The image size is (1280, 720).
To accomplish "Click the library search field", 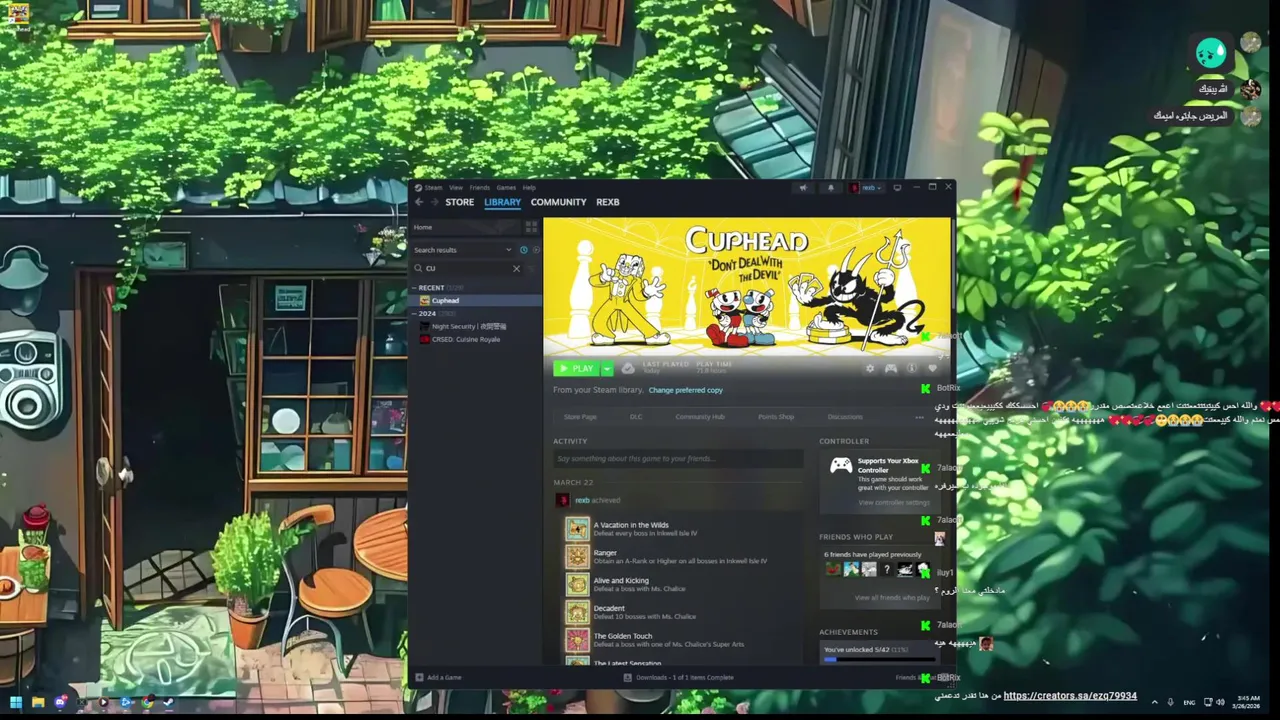I will coord(468,268).
